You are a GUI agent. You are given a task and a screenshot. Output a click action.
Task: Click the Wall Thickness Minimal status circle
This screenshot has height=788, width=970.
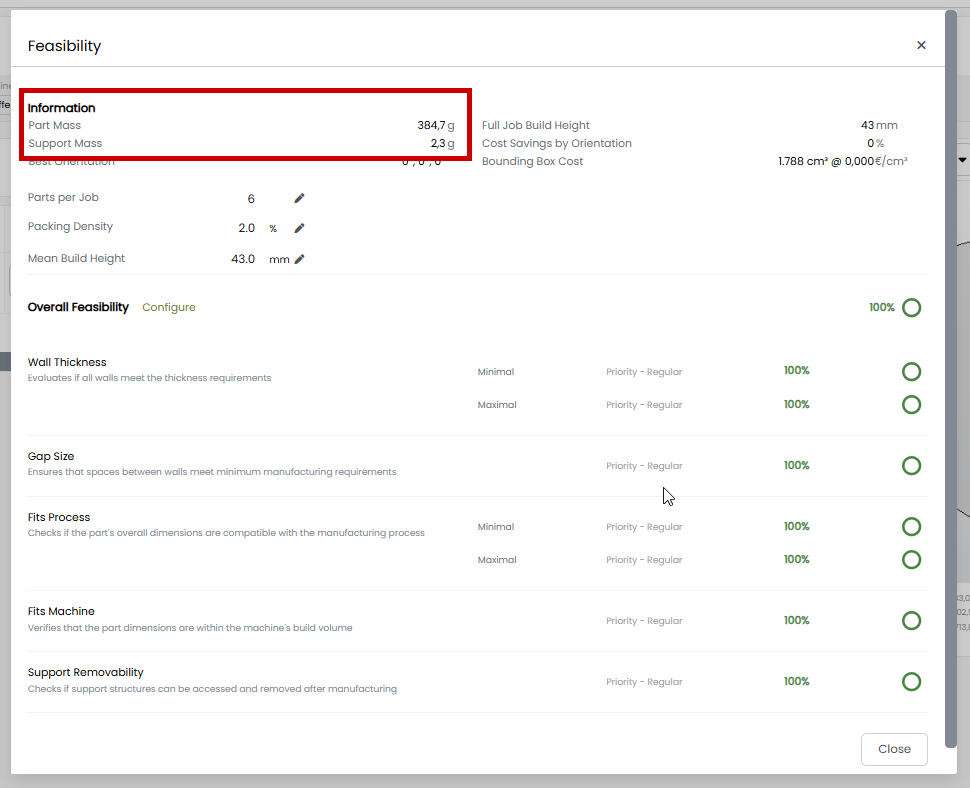pyautogui.click(x=911, y=372)
